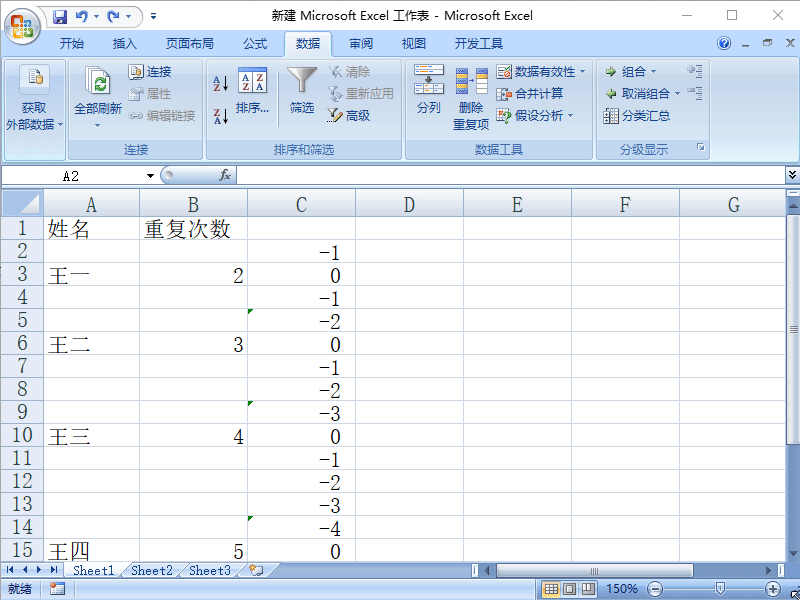Click zoom out on the zoom slider
The height and width of the screenshot is (600, 800).
(x=655, y=589)
